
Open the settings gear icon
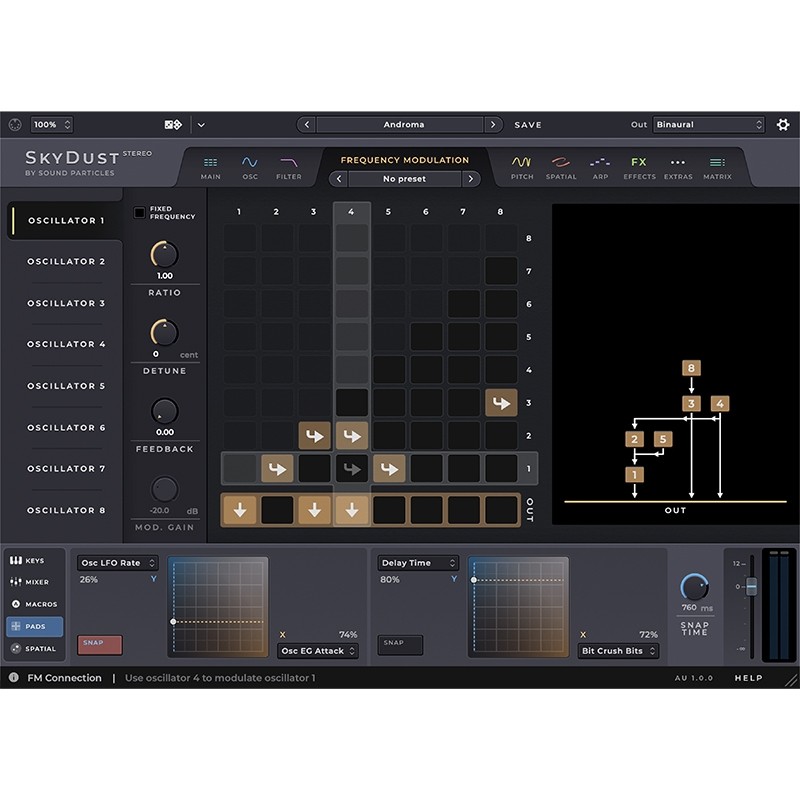pos(783,124)
